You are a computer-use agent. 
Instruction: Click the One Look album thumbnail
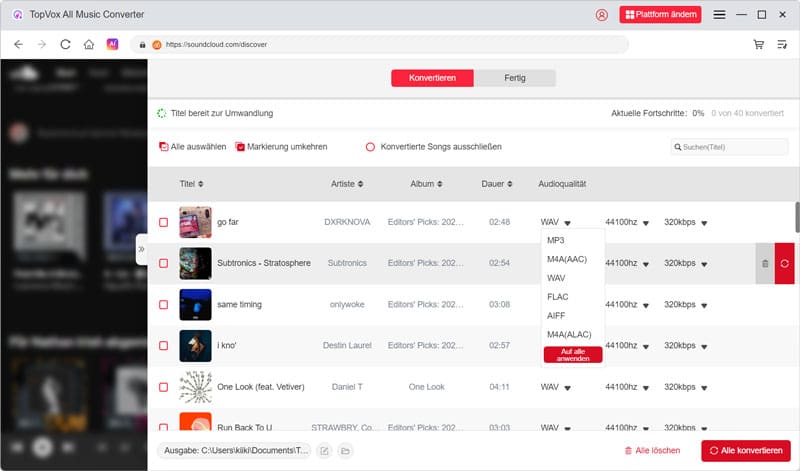point(195,387)
